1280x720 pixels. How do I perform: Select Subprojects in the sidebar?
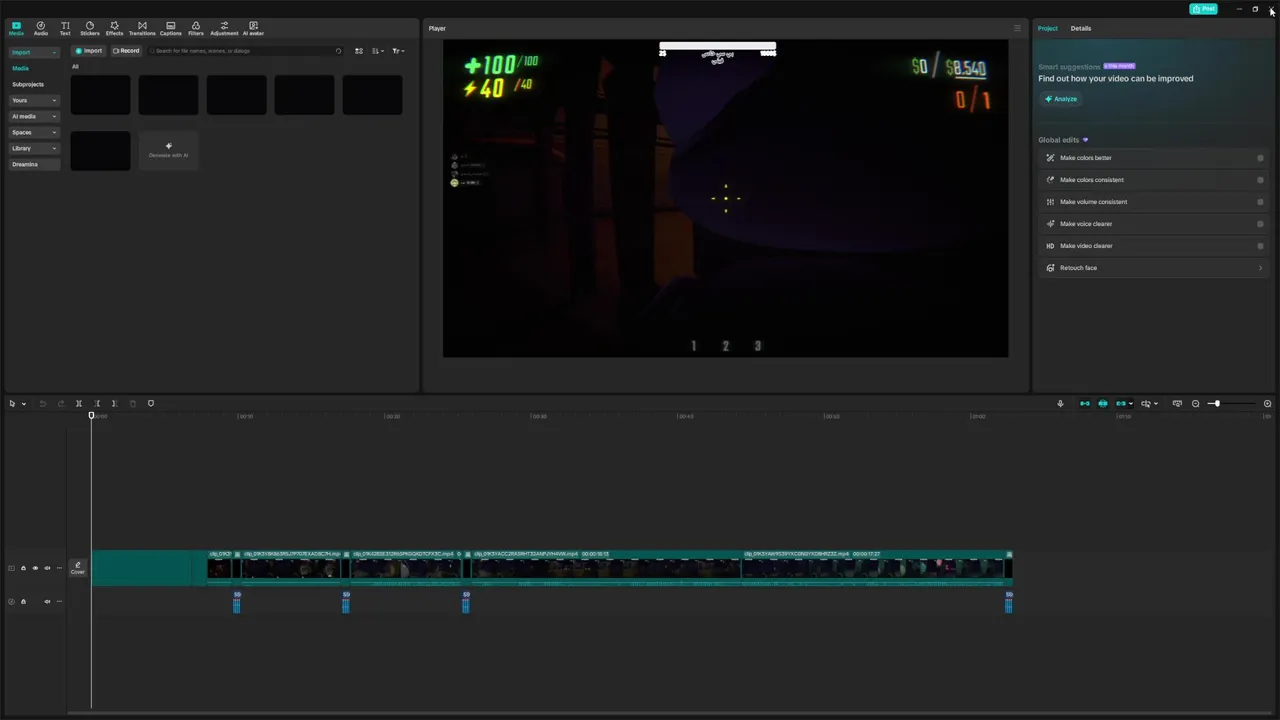(28, 84)
